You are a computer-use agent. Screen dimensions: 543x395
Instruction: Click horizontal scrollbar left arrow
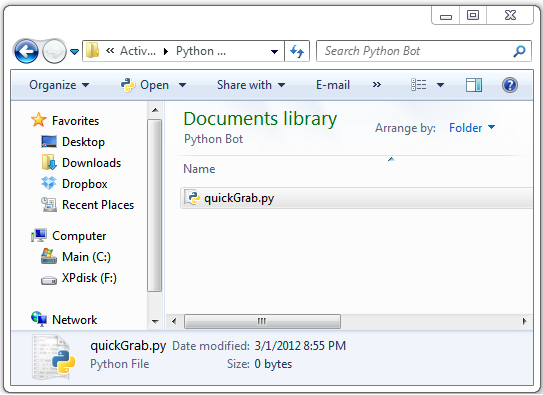174,321
